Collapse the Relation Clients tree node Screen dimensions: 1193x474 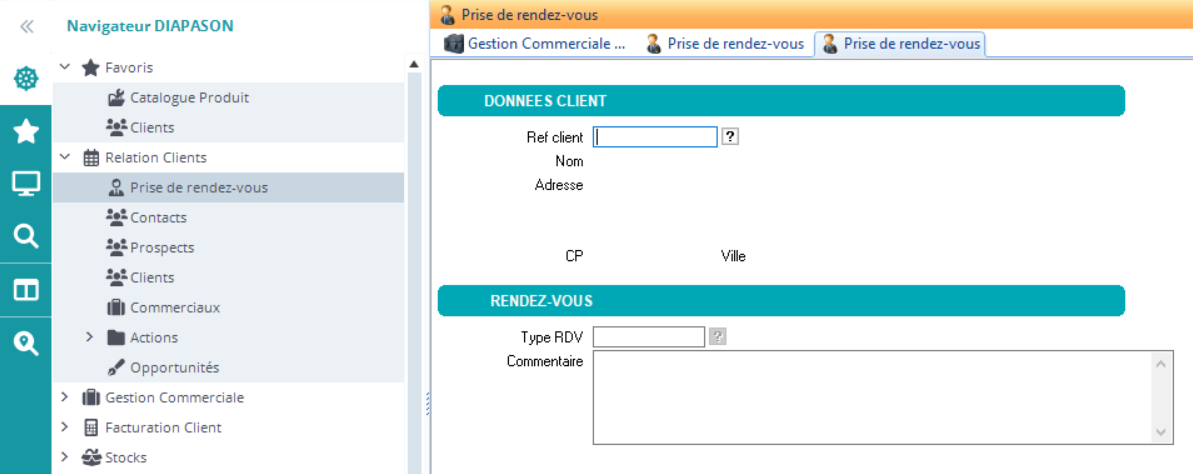(65, 157)
